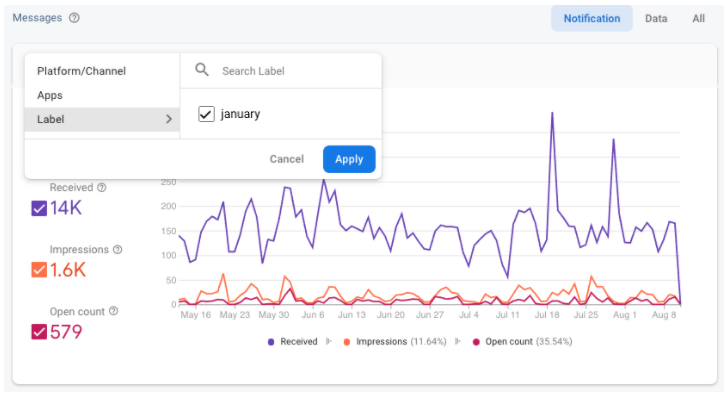Toggle the Impressions series checkbox
This screenshot has height=396, width=728.
point(39,270)
